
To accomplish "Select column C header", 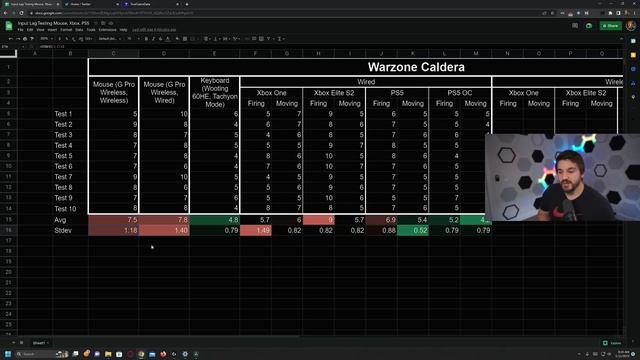I will [x=113, y=53].
